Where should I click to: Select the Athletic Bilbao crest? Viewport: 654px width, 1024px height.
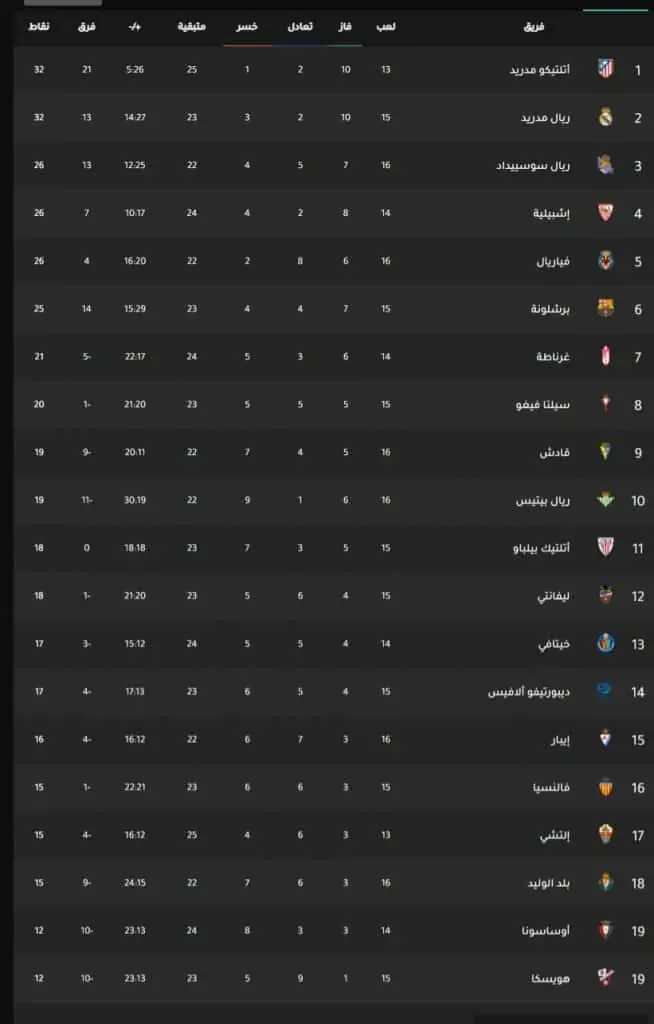pyautogui.click(x=606, y=547)
